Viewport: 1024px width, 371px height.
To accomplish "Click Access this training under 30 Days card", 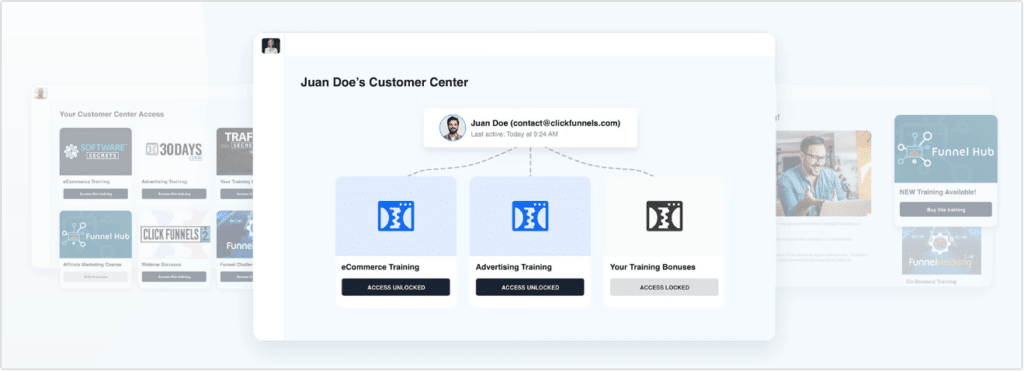I will pyautogui.click(x=174, y=194).
